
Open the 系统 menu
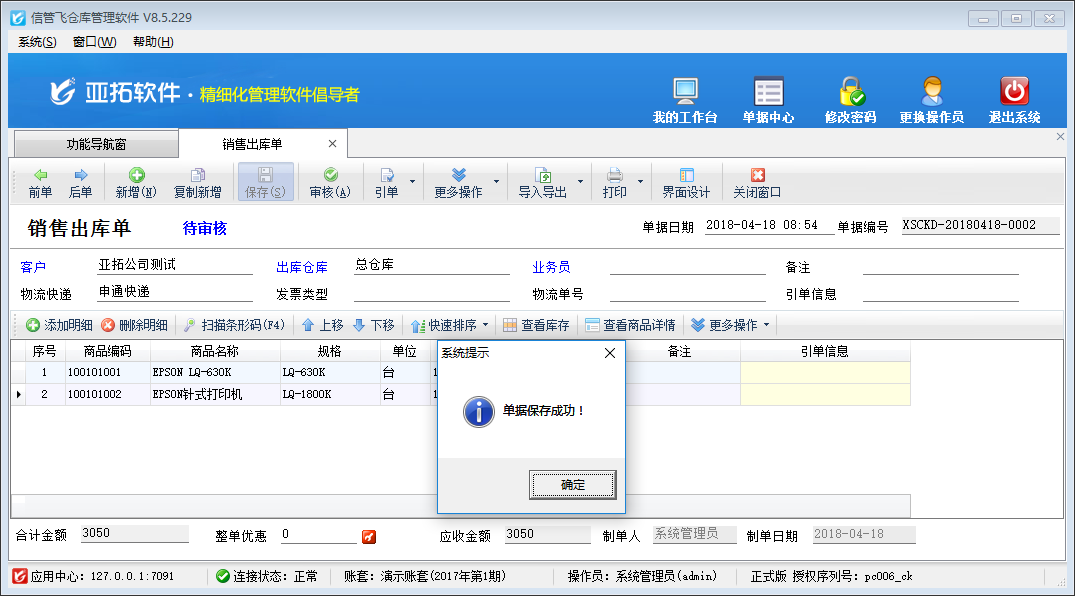click(37, 41)
